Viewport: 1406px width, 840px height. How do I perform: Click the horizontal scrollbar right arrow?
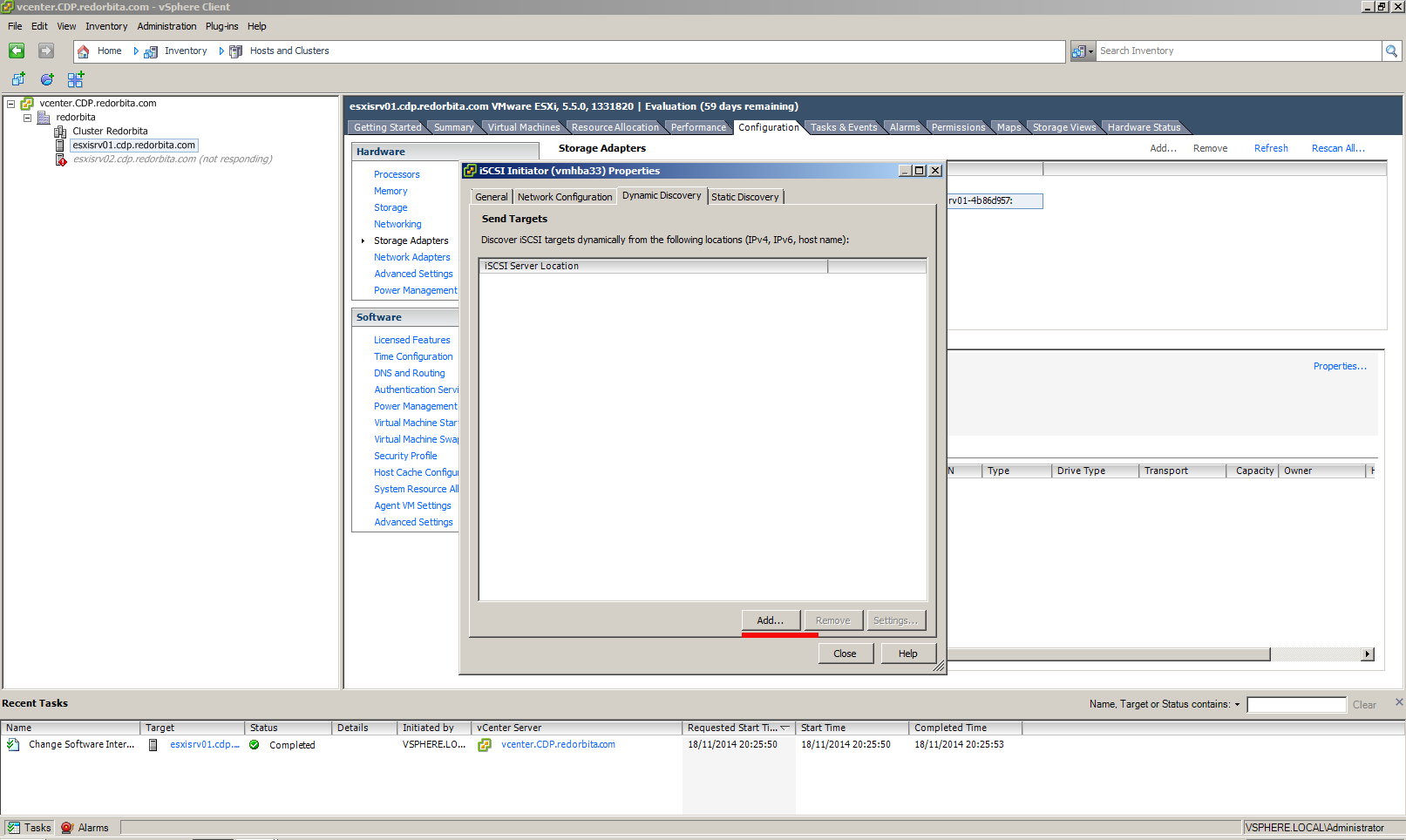tap(1367, 654)
